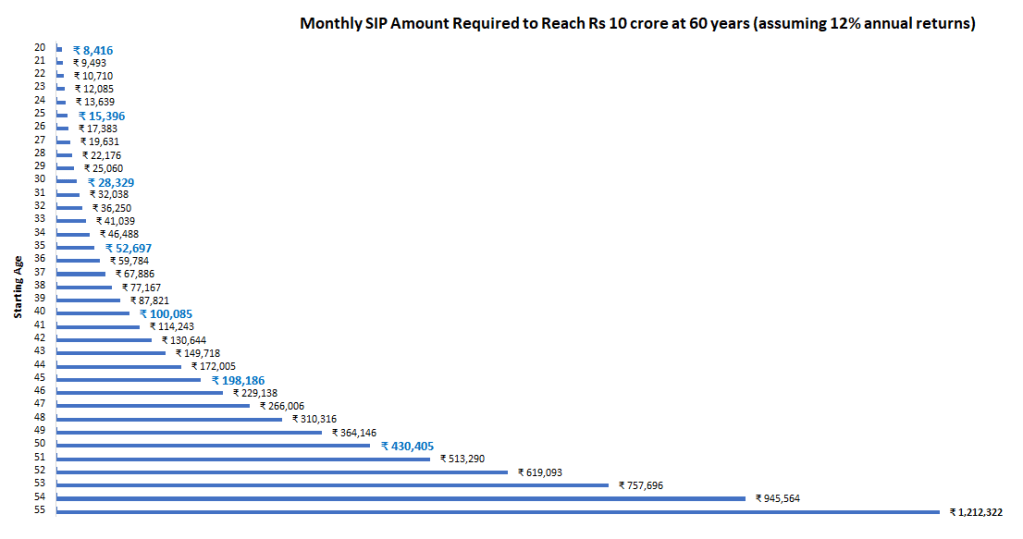Click the longest bar for age 55

pyautogui.click(x=498, y=512)
